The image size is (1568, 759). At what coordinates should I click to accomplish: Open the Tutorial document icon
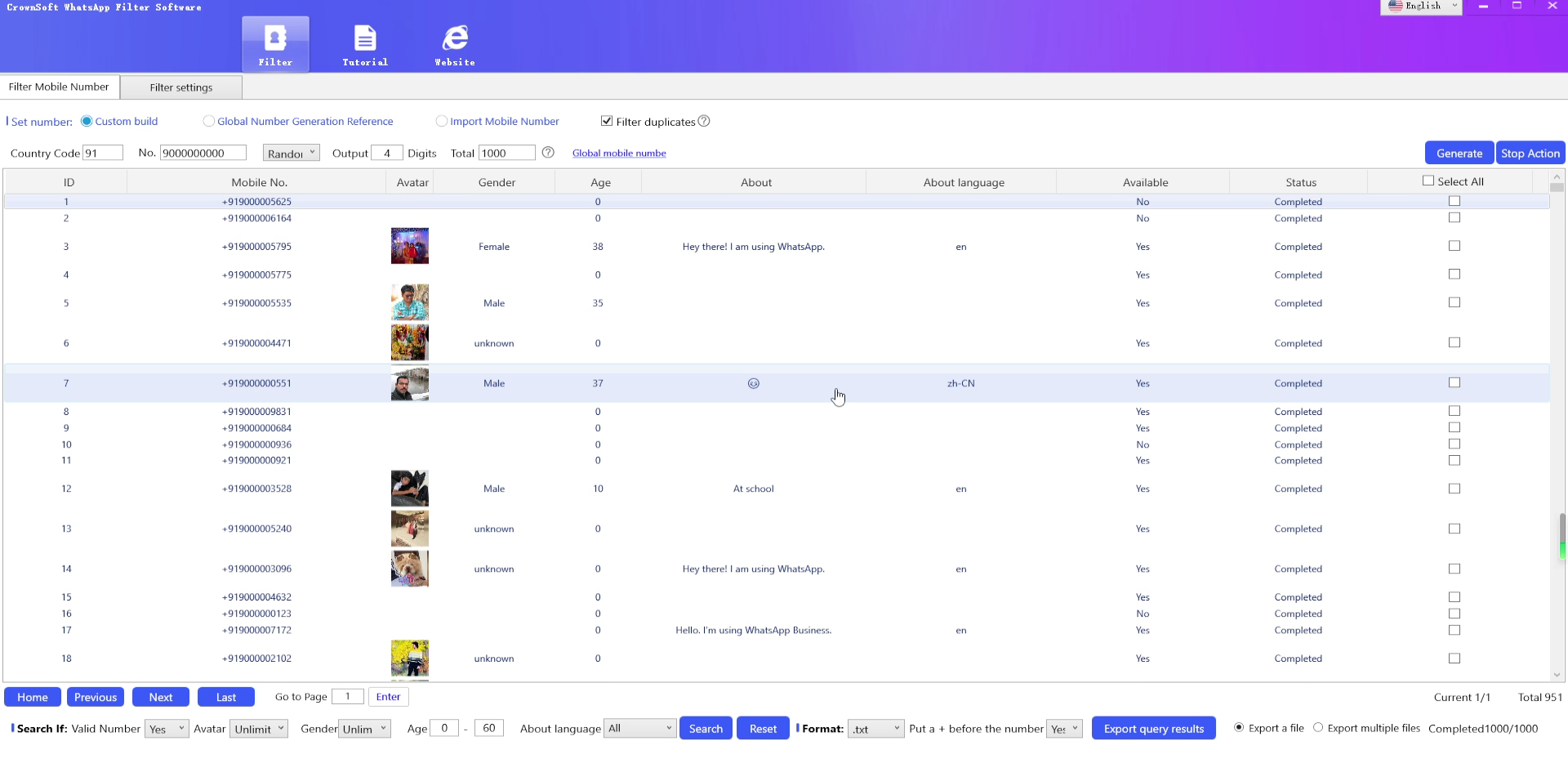[365, 44]
